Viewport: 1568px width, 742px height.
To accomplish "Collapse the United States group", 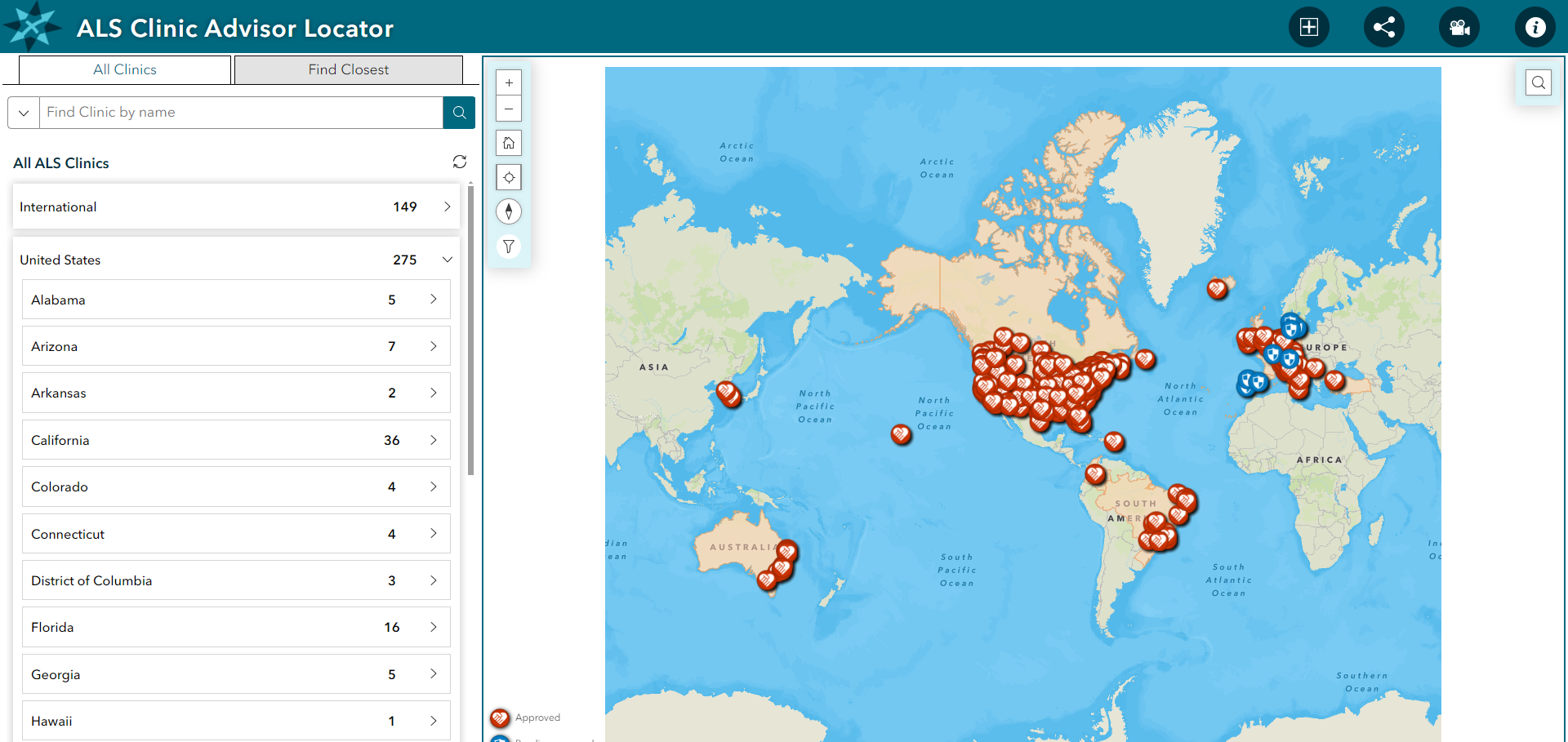I will 447,260.
